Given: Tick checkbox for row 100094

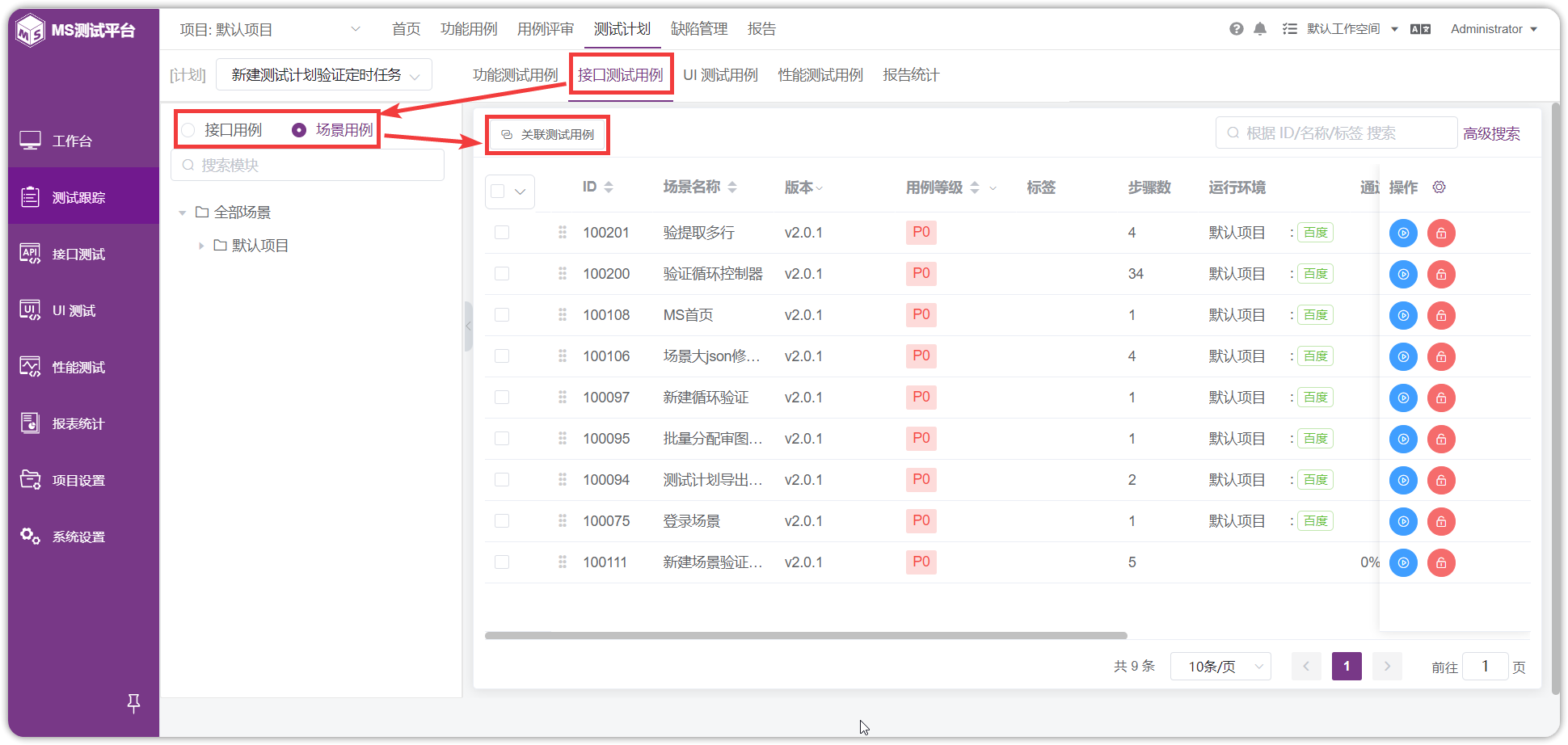Looking at the screenshot, I should click(x=502, y=479).
